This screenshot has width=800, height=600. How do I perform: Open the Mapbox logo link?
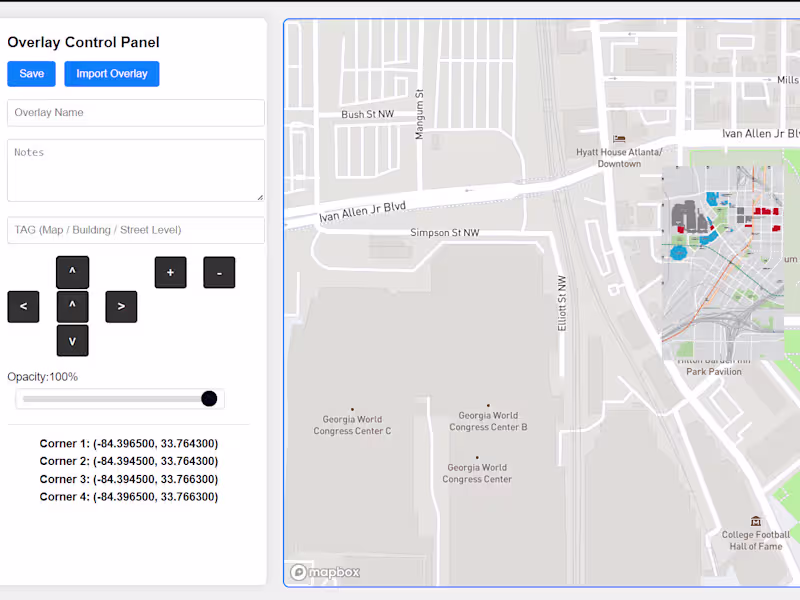point(325,572)
